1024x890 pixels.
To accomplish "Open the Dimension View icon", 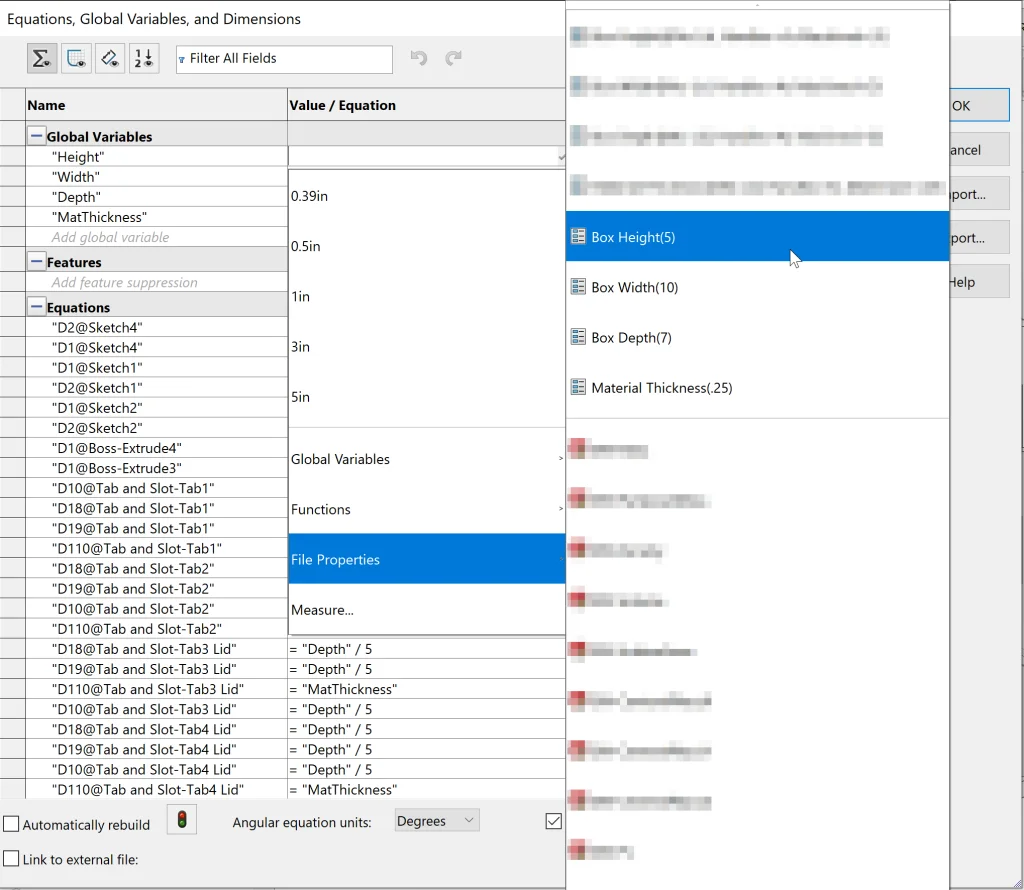I will [x=110, y=59].
